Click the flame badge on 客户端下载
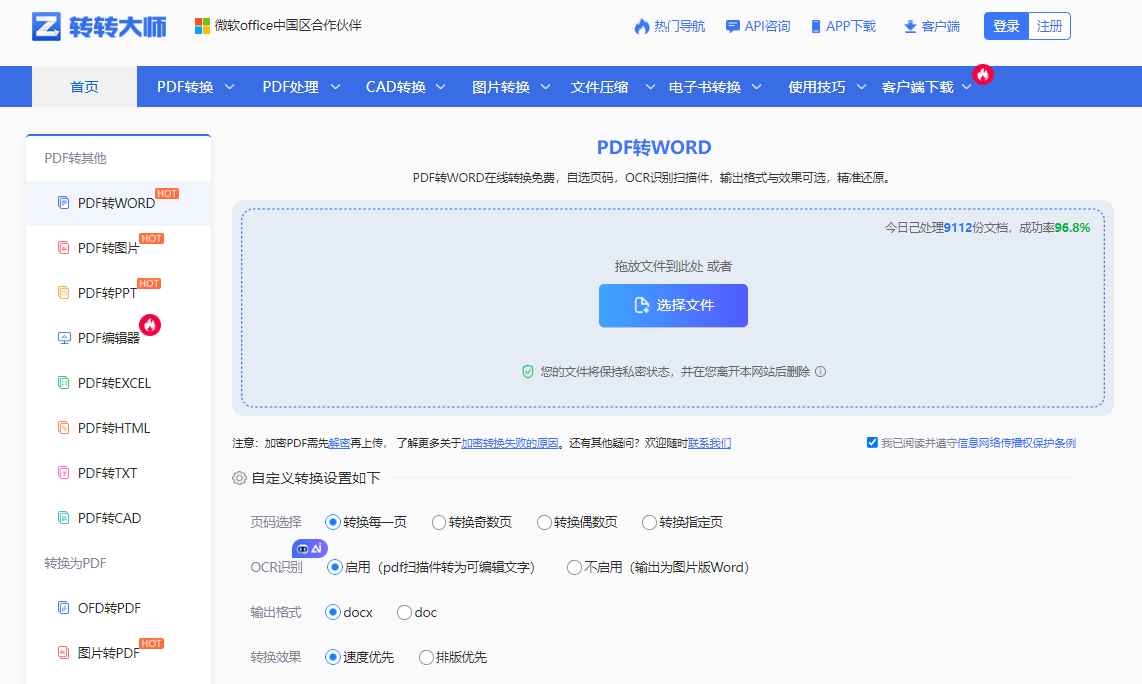This screenshot has height=684, width=1142. point(982,74)
